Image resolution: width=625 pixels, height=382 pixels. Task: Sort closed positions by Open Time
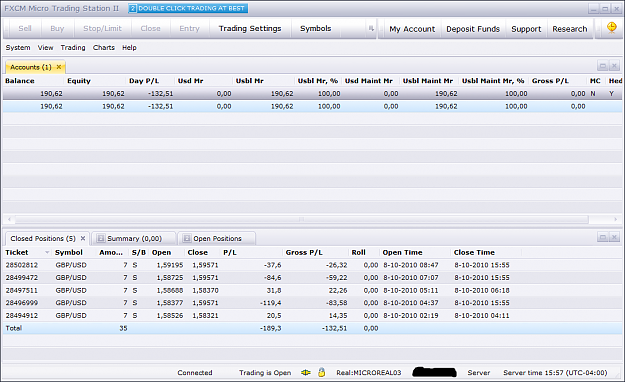click(402, 252)
